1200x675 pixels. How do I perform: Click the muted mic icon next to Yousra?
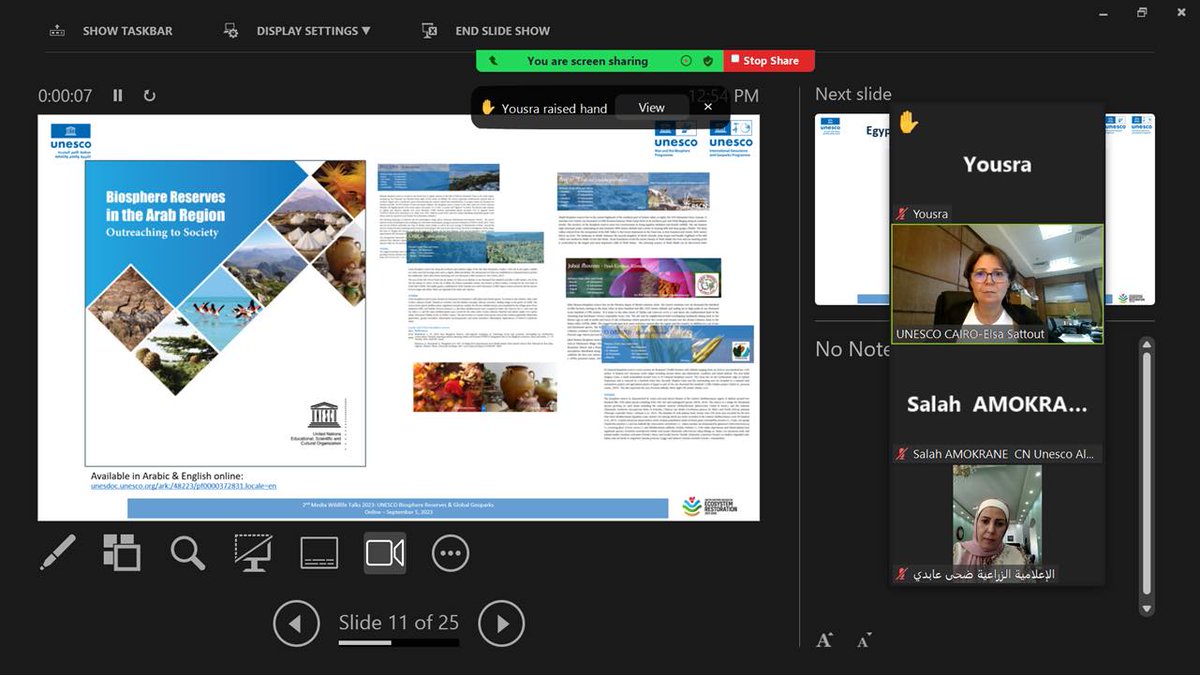pos(901,214)
